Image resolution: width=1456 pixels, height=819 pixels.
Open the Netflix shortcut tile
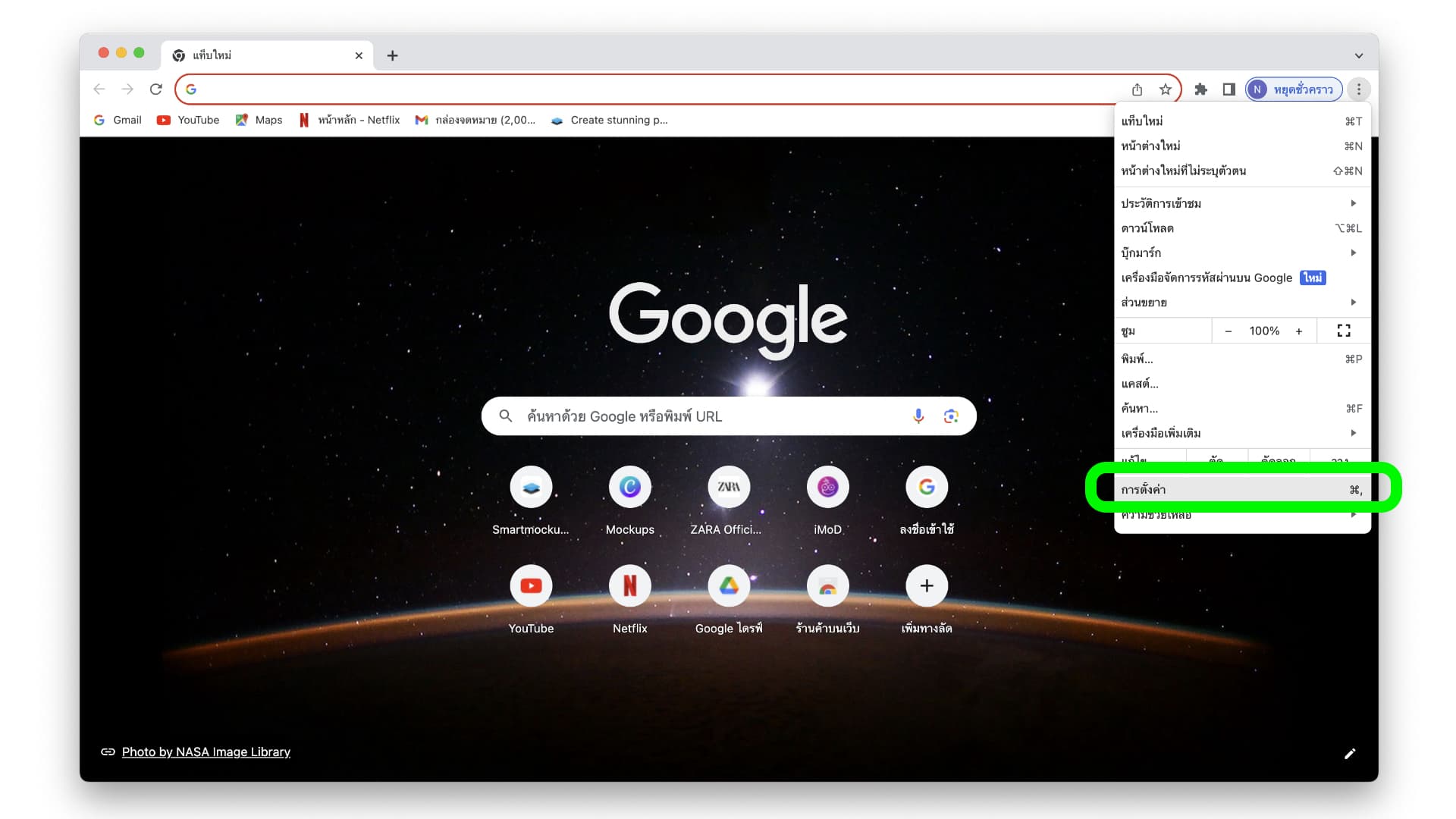(x=629, y=586)
